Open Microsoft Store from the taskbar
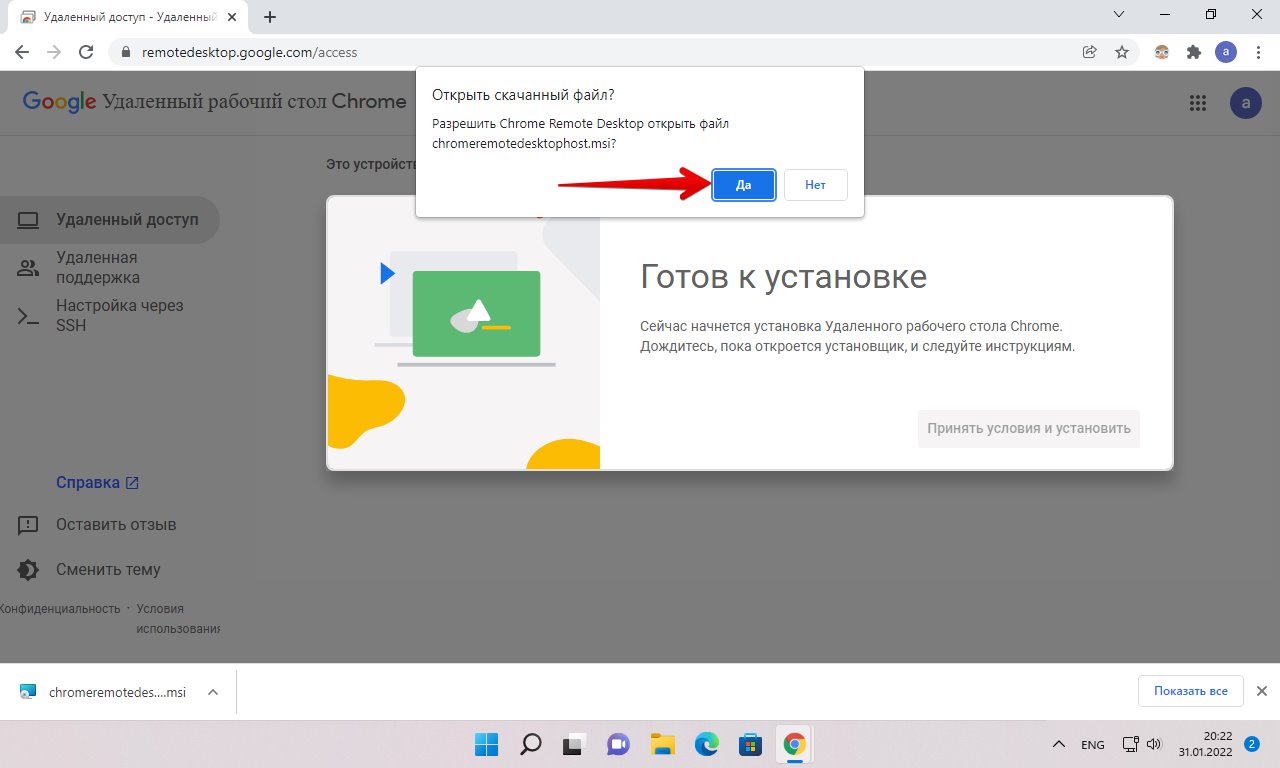The image size is (1280, 768). click(750, 744)
